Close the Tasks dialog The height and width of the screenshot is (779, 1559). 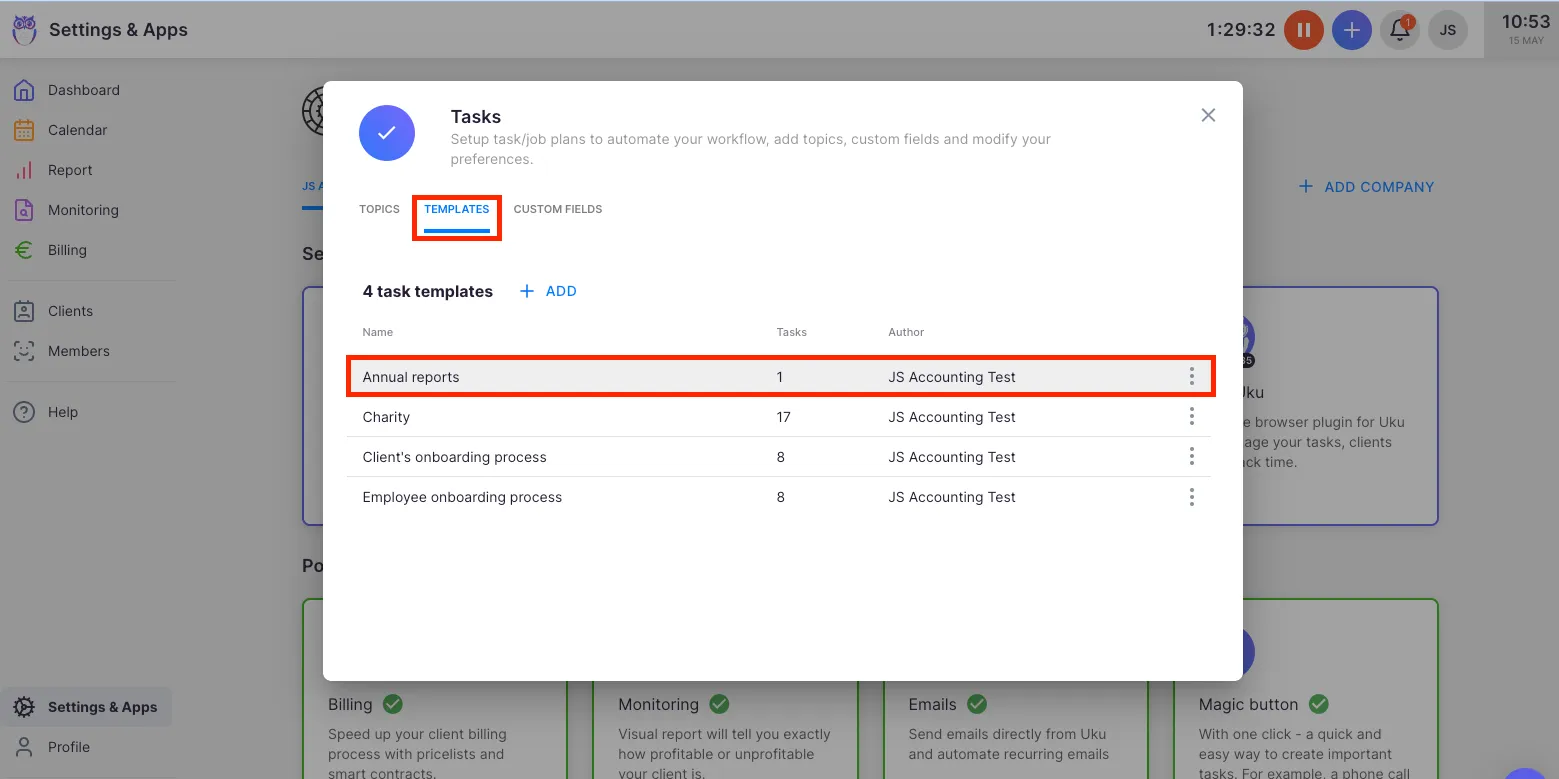[x=1208, y=115]
